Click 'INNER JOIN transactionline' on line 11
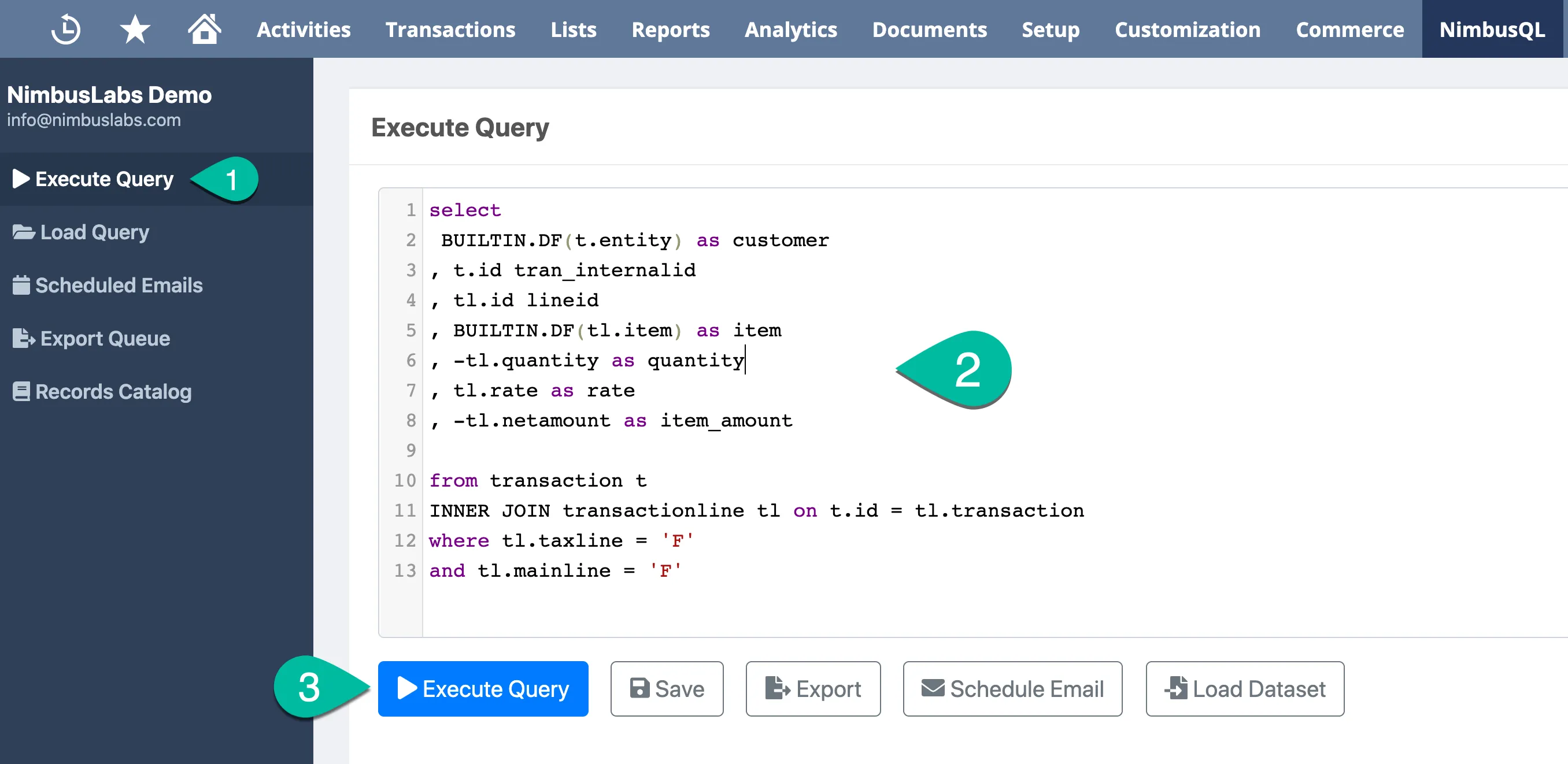The height and width of the screenshot is (764, 1568). 587,510
